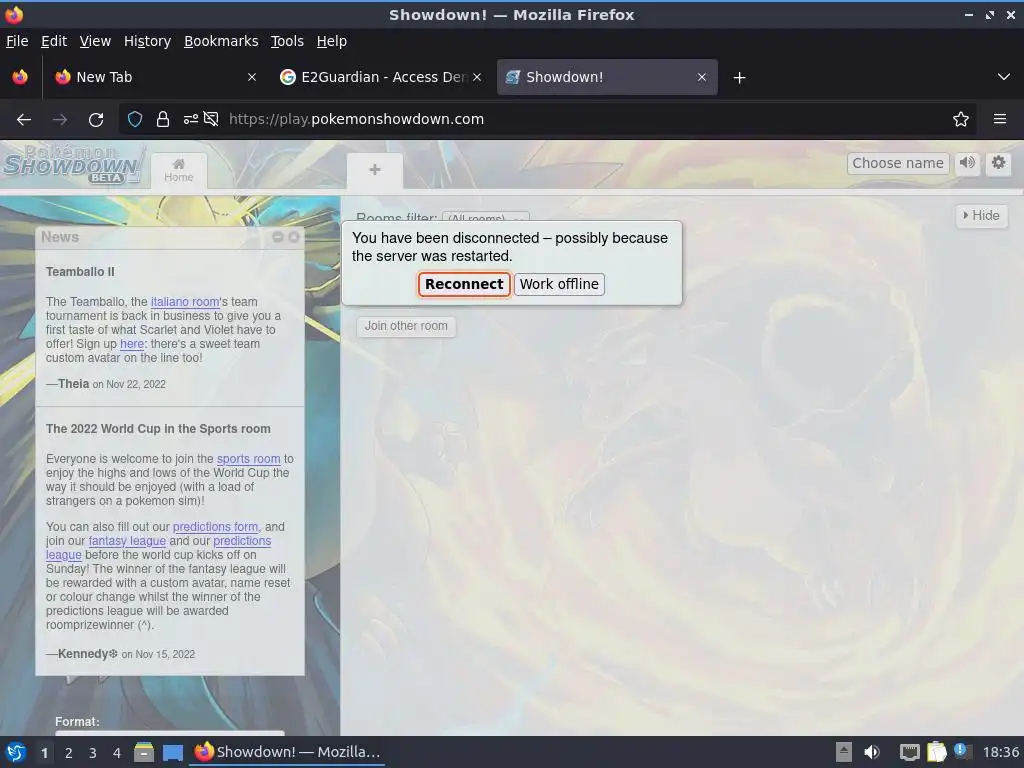The image size is (1024, 768).
Task: Open the sports room link
Action: 248,458
